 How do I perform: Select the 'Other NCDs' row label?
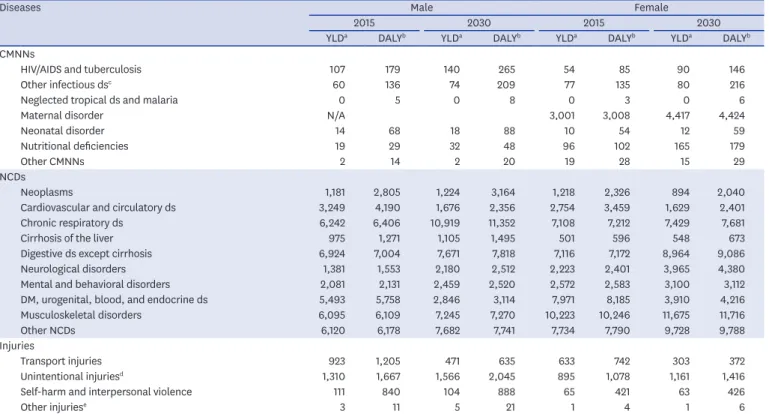(x=48, y=330)
